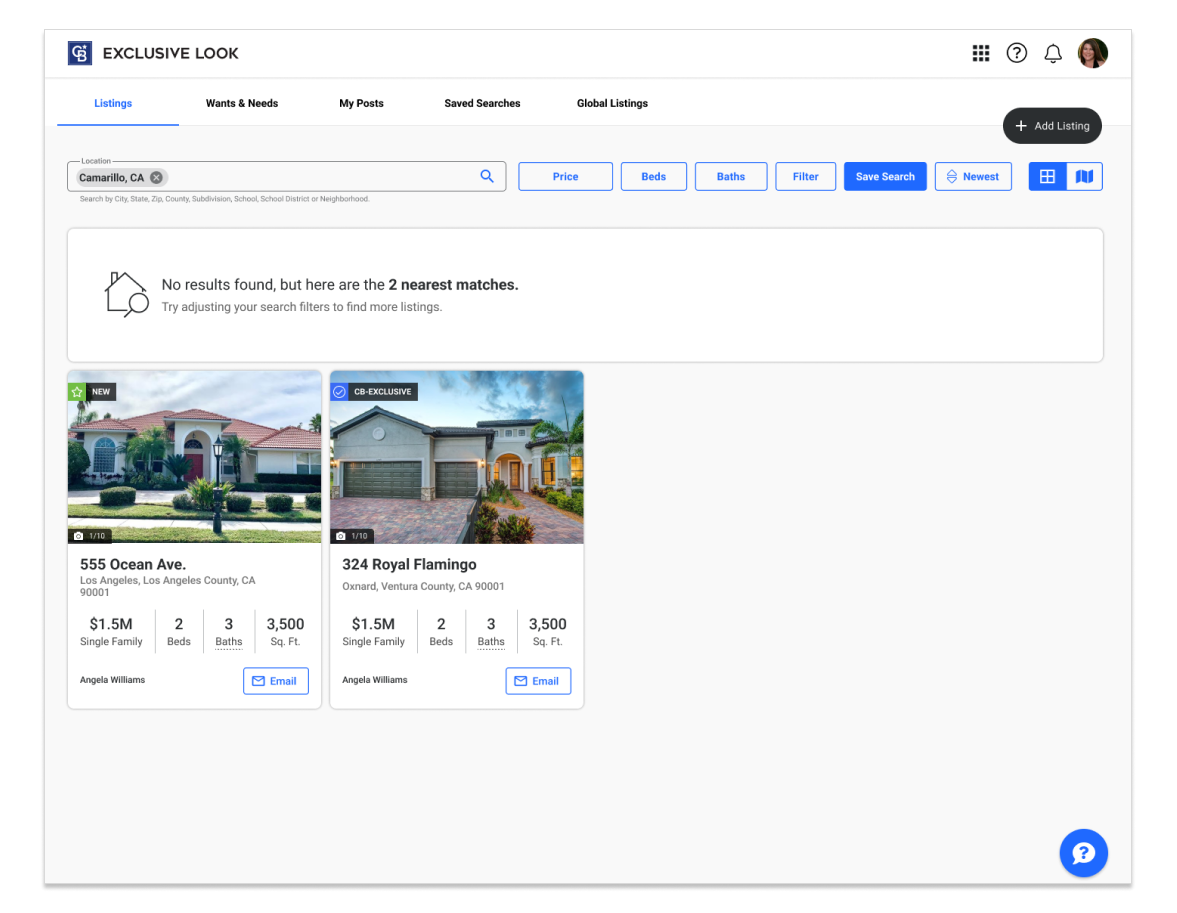View notifications via the bell icon
This screenshot has height=913, width=1177.
tap(1053, 53)
